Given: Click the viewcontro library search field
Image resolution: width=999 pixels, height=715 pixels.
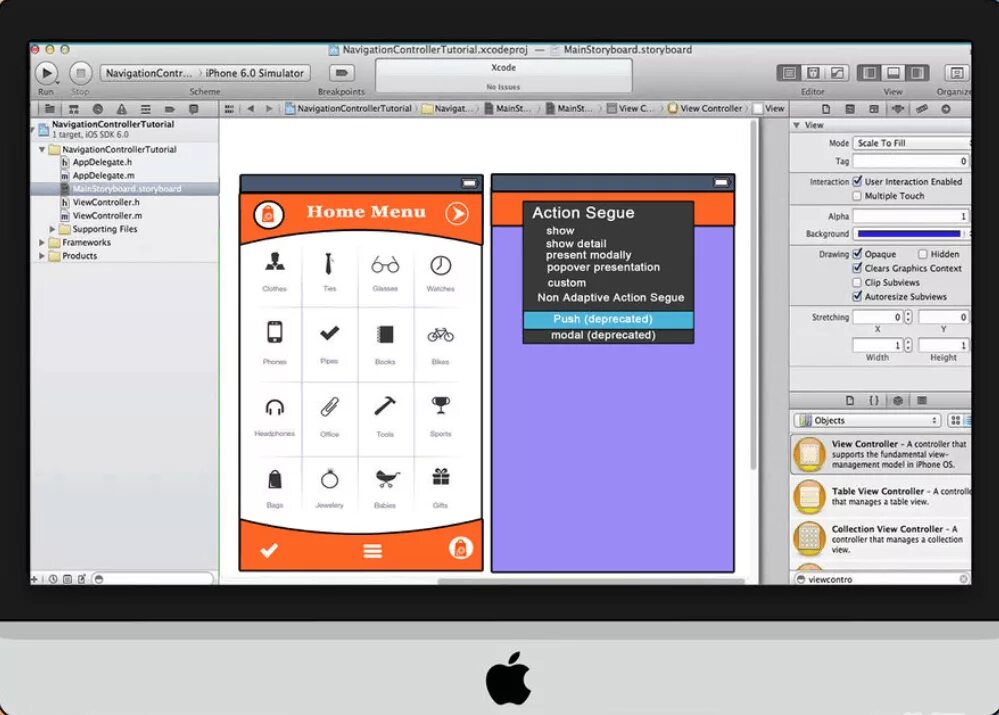Looking at the screenshot, I should pyautogui.click(x=882, y=579).
